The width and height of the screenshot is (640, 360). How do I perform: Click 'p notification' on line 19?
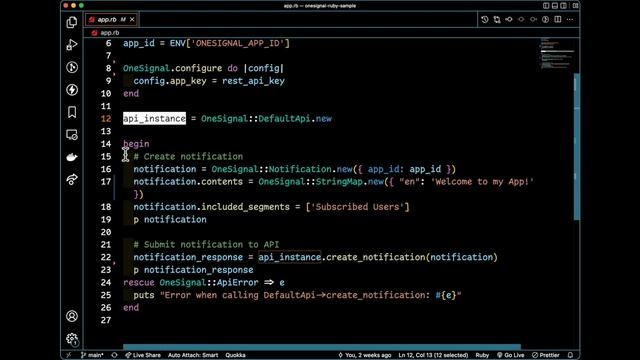click(170, 220)
